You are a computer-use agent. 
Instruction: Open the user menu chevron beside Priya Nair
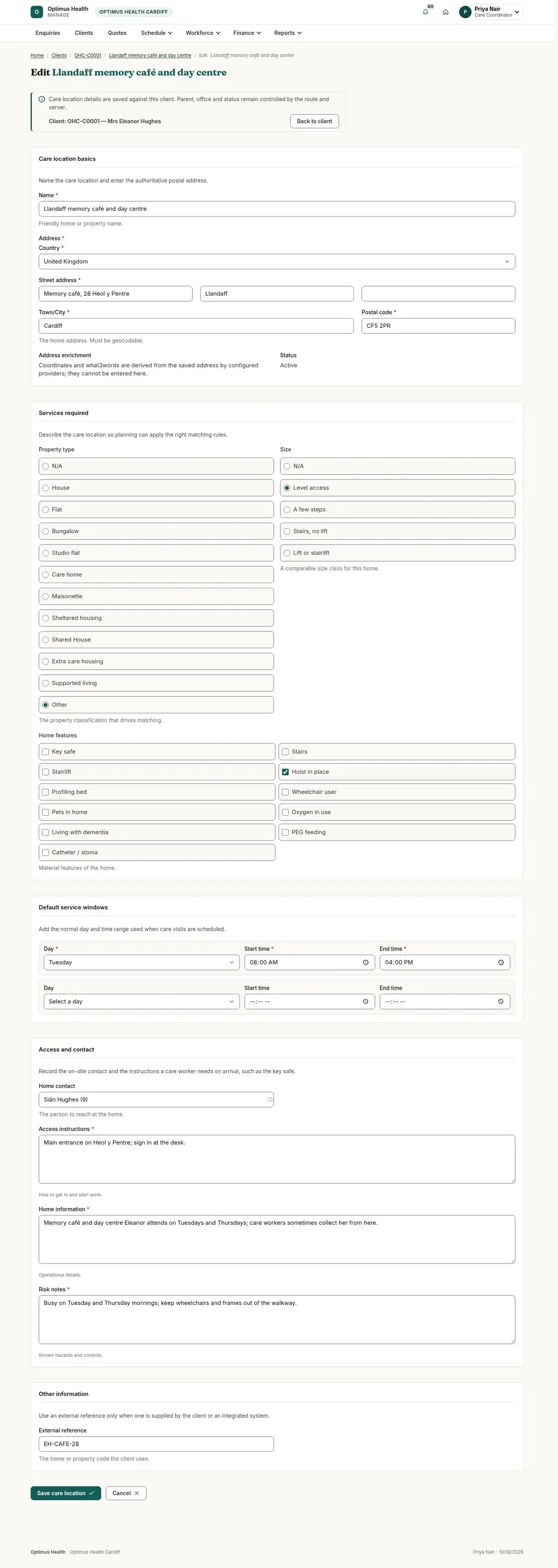pyautogui.click(x=517, y=12)
